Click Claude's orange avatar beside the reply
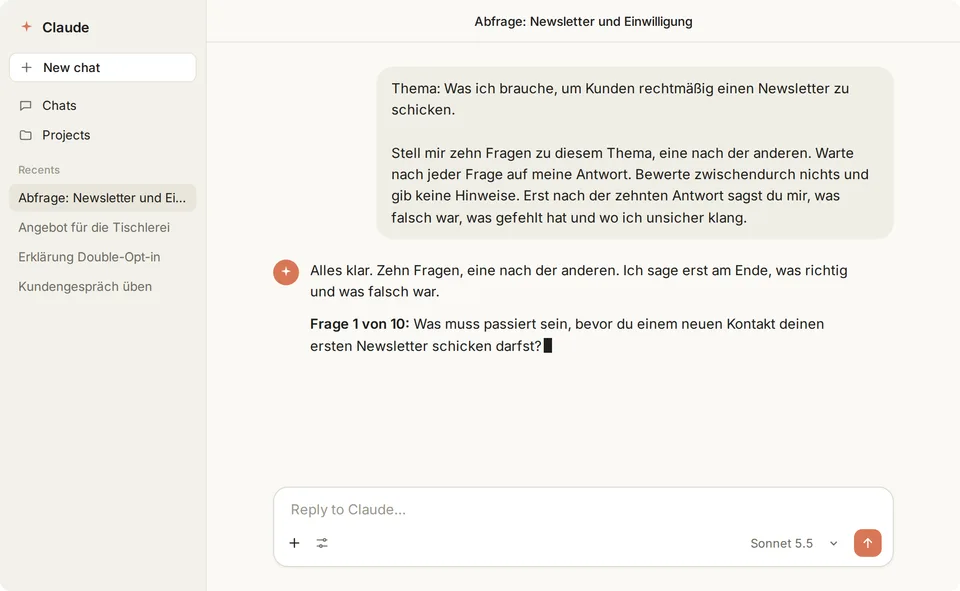Image resolution: width=960 pixels, height=591 pixels. pyautogui.click(x=286, y=272)
